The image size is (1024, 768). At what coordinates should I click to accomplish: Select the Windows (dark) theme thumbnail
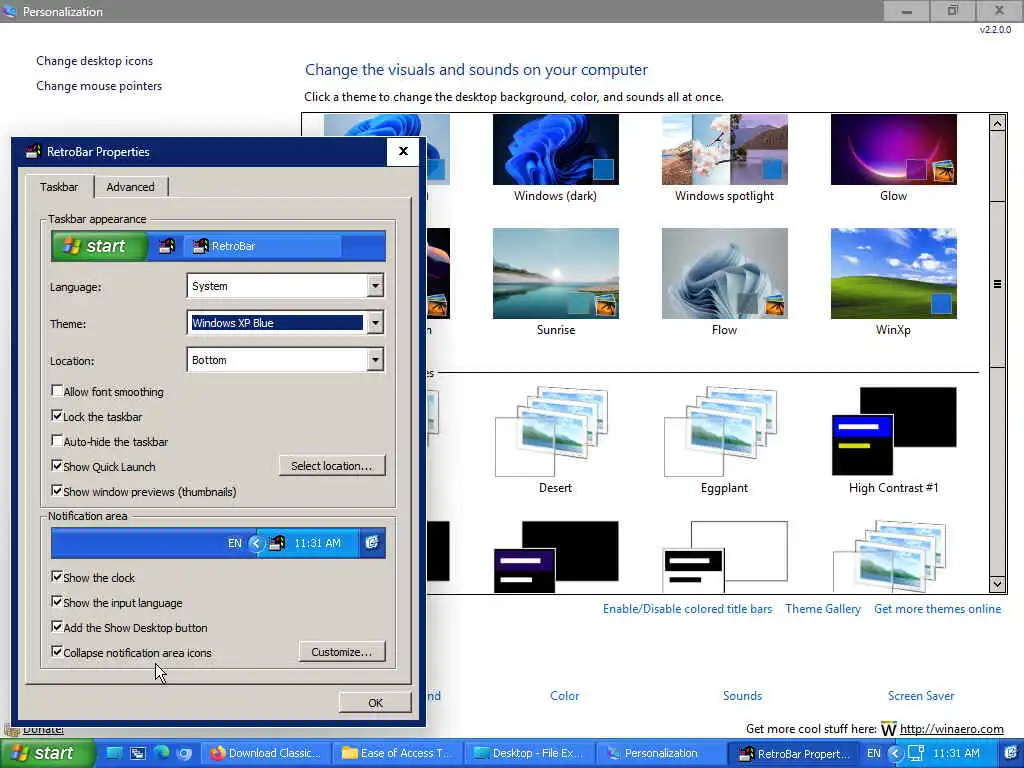click(555, 159)
